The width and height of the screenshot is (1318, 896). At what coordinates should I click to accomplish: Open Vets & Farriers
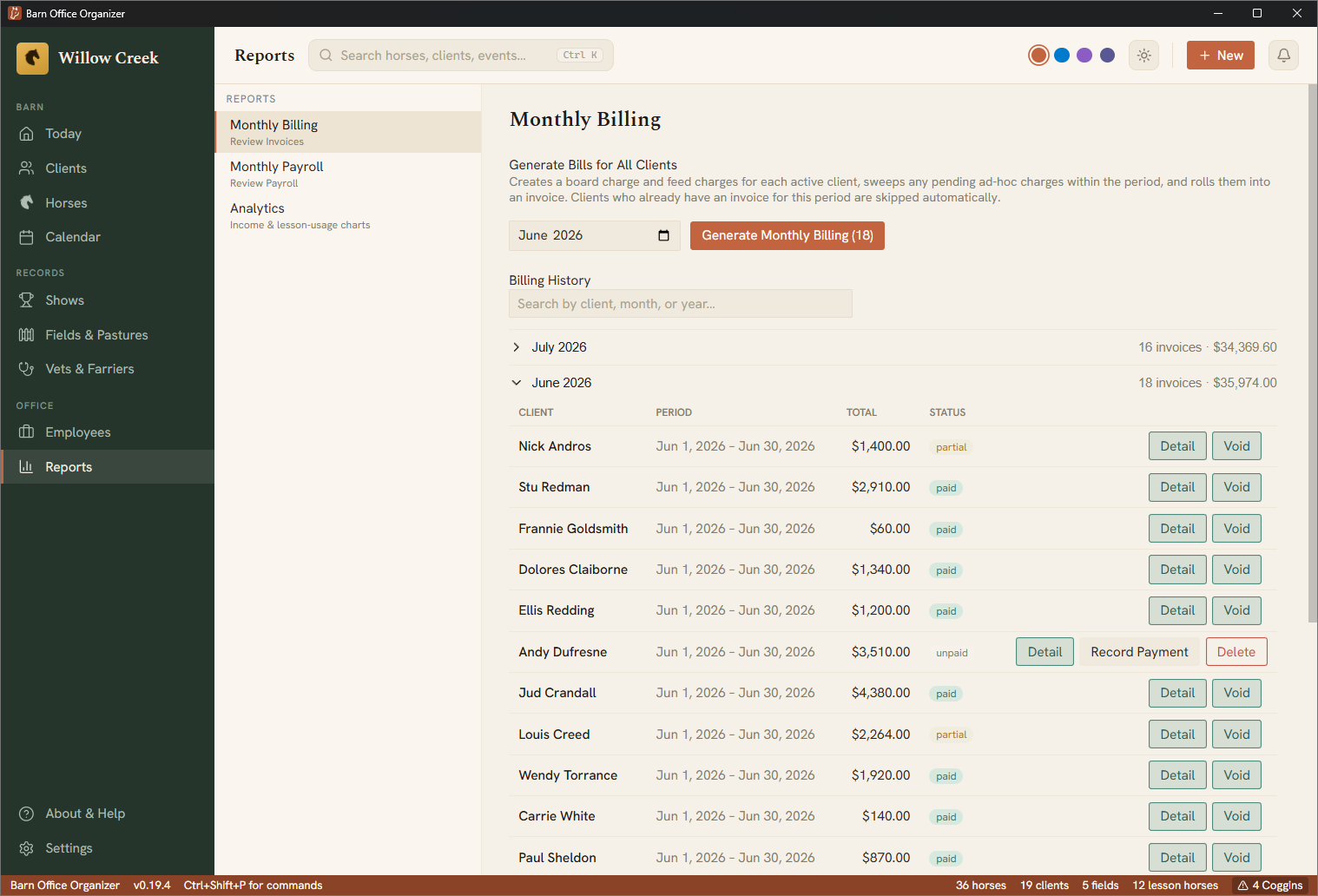(108, 369)
